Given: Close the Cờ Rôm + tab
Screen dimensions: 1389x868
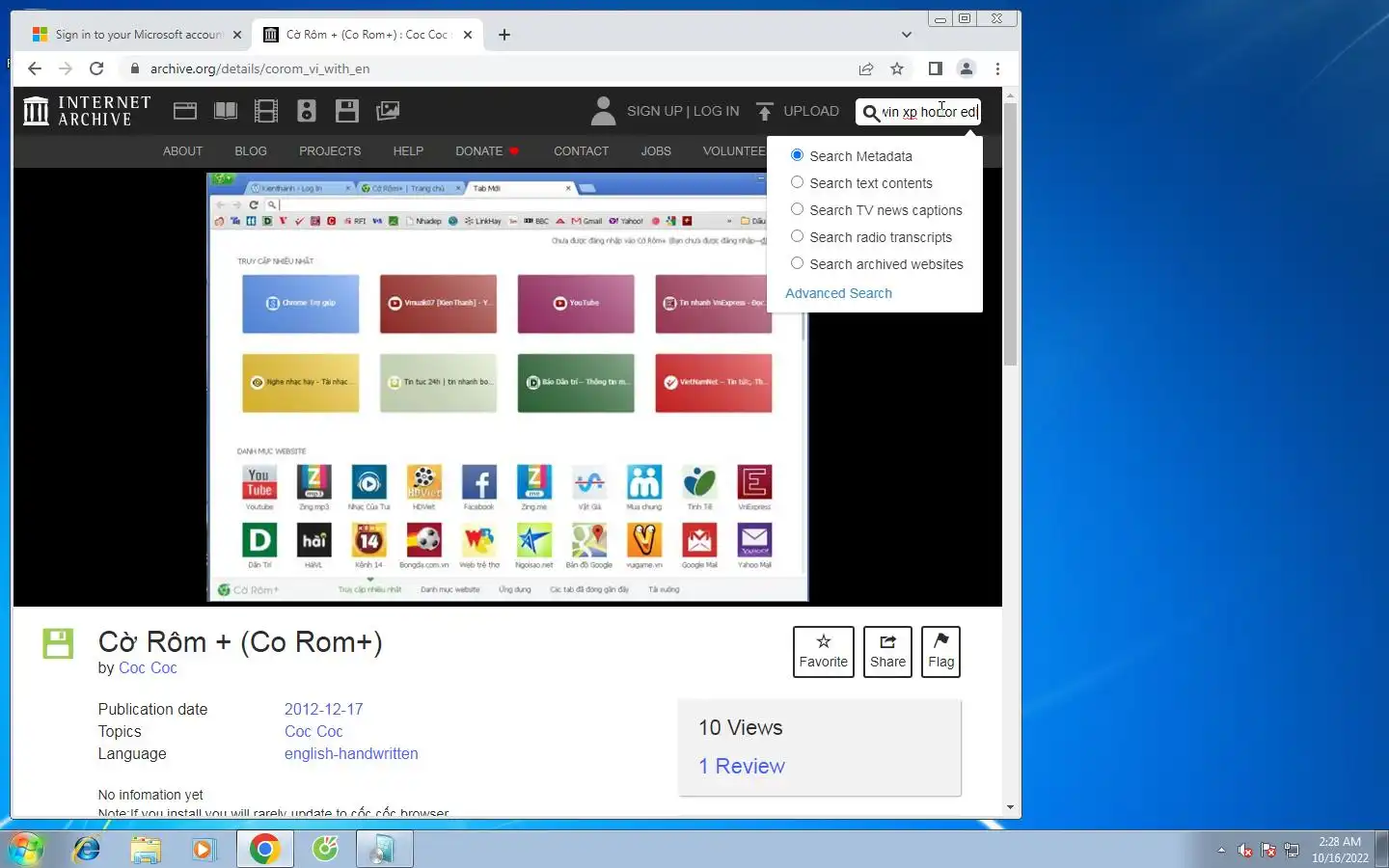Looking at the screenshot, I should [468, 35].
